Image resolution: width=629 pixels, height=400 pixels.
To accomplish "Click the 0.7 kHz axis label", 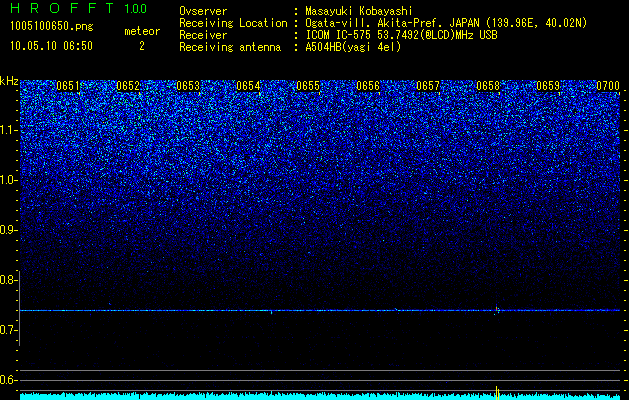I will [8, 330].
